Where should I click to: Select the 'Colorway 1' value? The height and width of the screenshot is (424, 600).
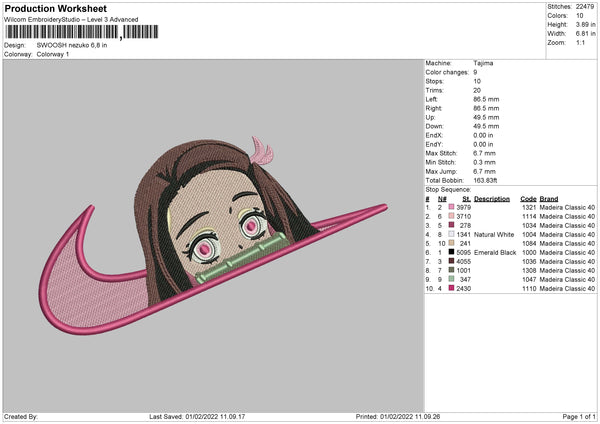[53, 54]
